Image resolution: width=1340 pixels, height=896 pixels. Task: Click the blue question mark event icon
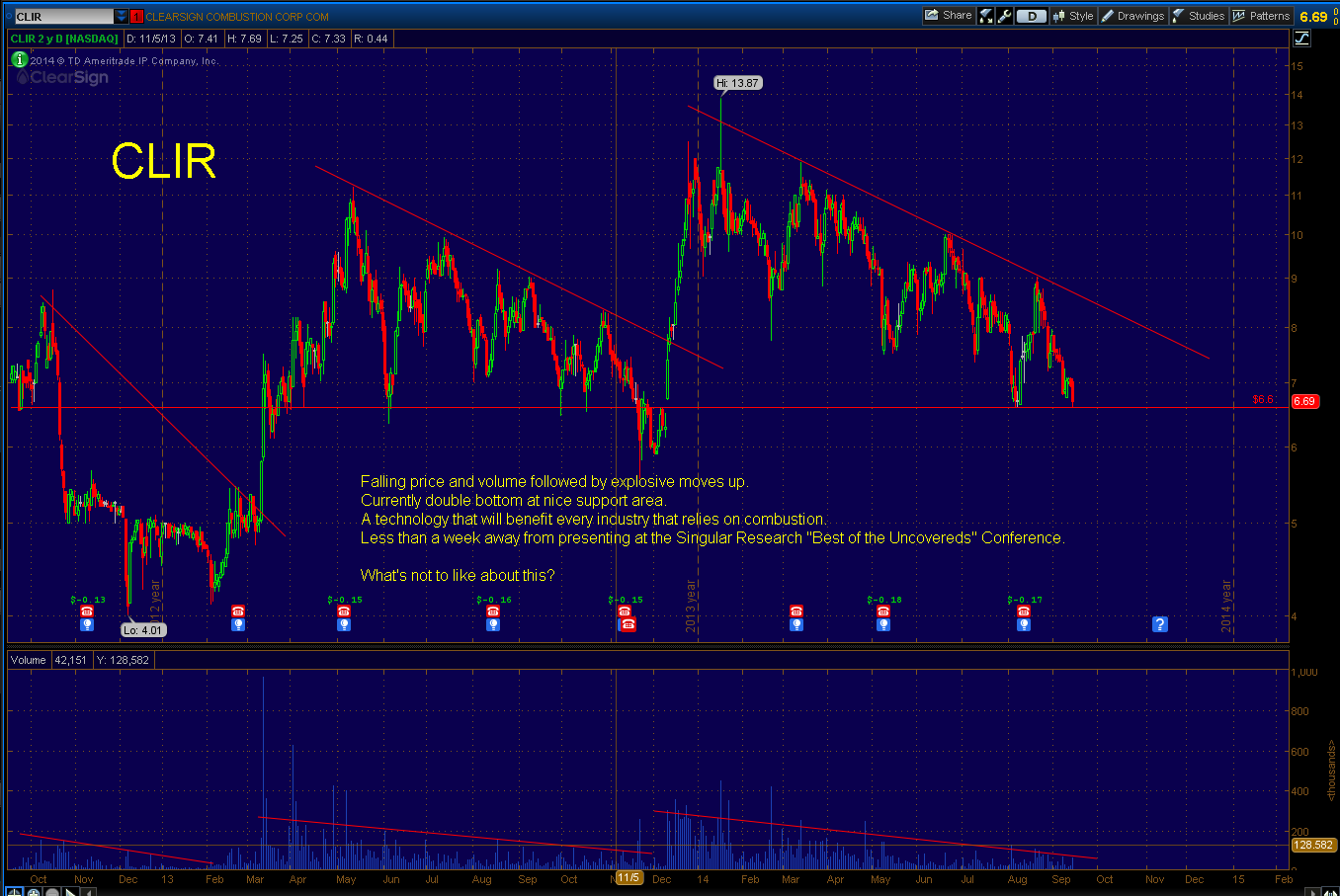coord(1160,624)
